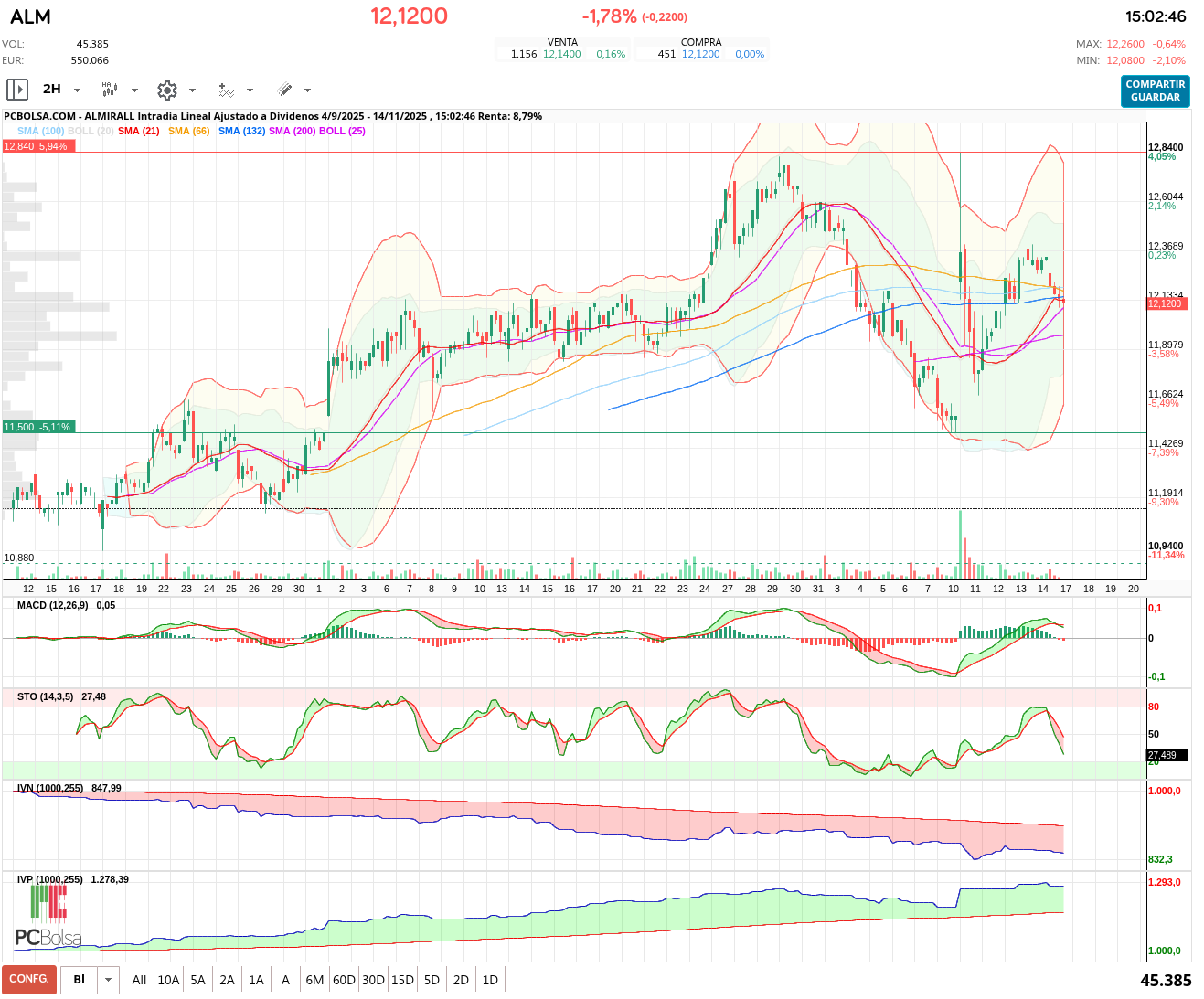Open the COMPARTIR sharing option

point(1155,84)
